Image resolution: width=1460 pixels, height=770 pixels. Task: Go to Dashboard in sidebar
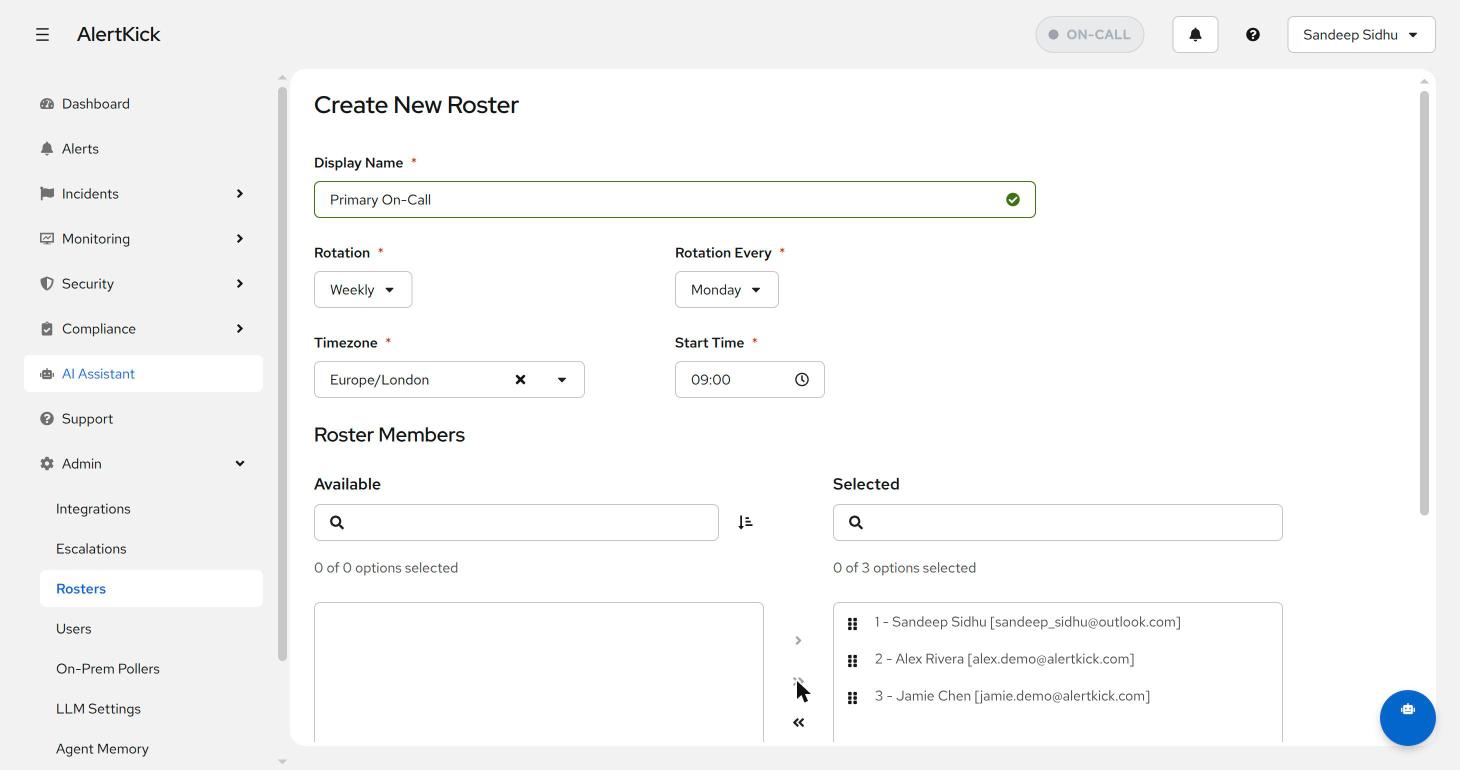pos(143,104)
